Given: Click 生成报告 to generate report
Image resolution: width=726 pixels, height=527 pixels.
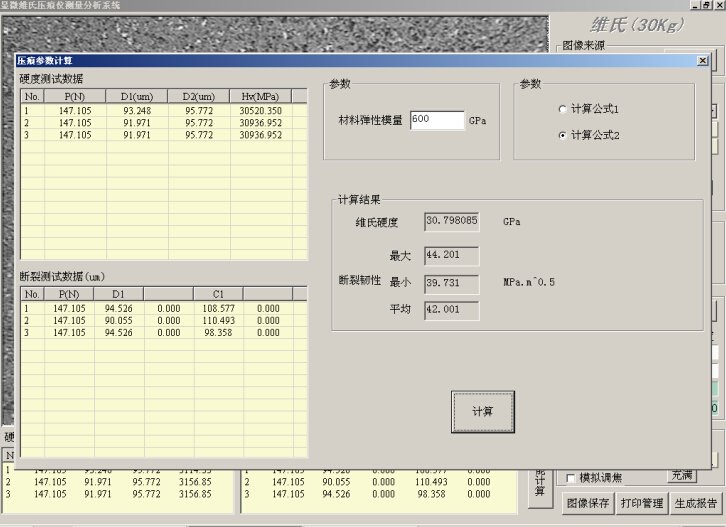Looking at the screenshot, I should (x=694, y=503).
